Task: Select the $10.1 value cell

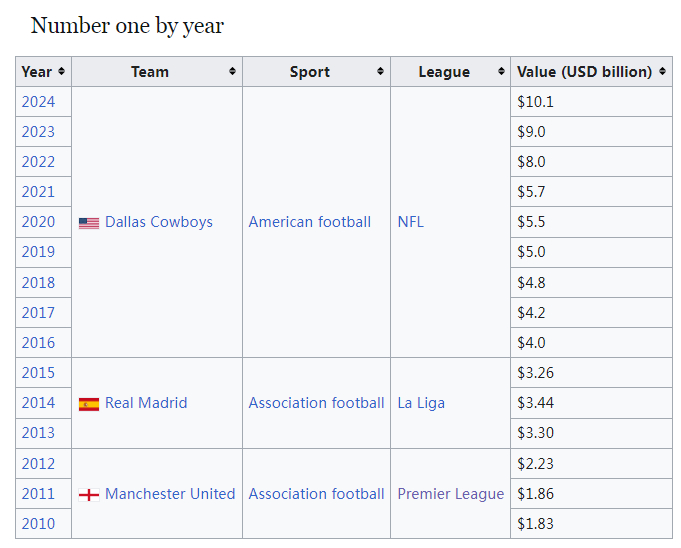Action: (590, 102)
